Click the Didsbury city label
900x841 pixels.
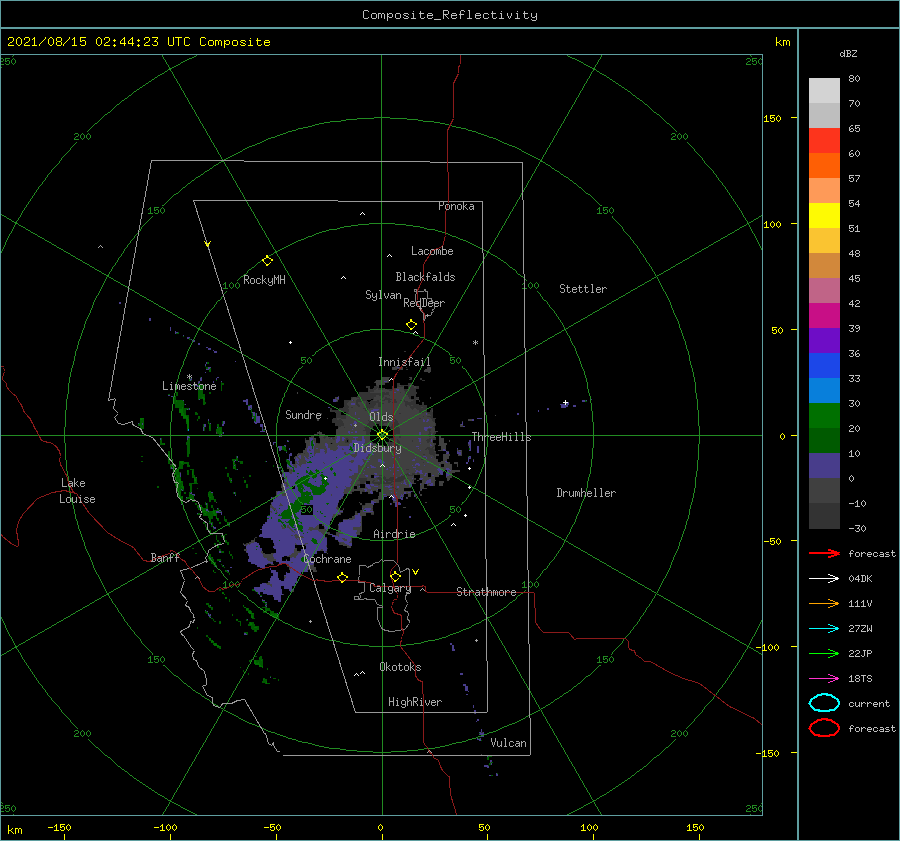[x=378, y=448]
